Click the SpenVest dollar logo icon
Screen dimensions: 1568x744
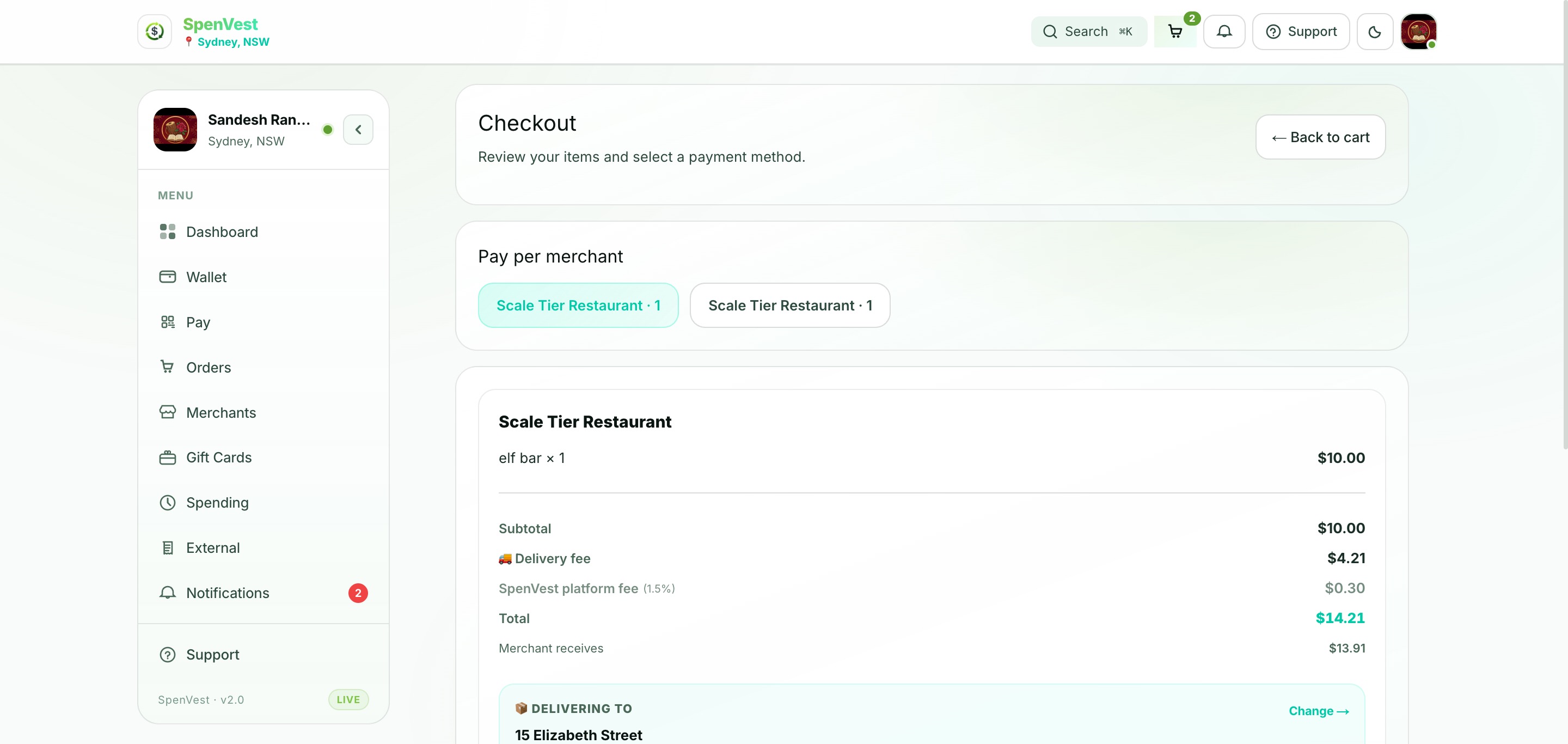click(x=155, y=32)
